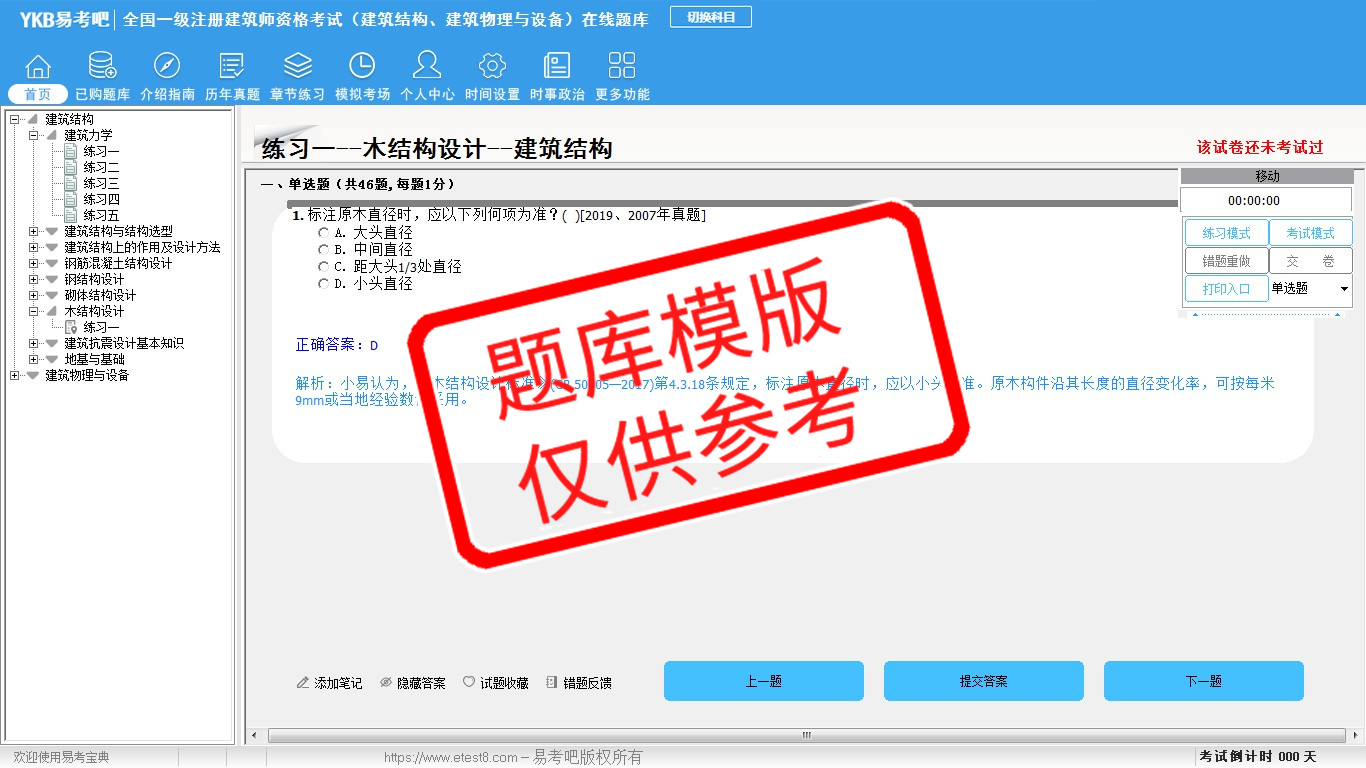This screenshot has width=1366, height=768.
Task: Click the scrollbar left arrow
Action: pyautogui.click(x=254, y=736)
